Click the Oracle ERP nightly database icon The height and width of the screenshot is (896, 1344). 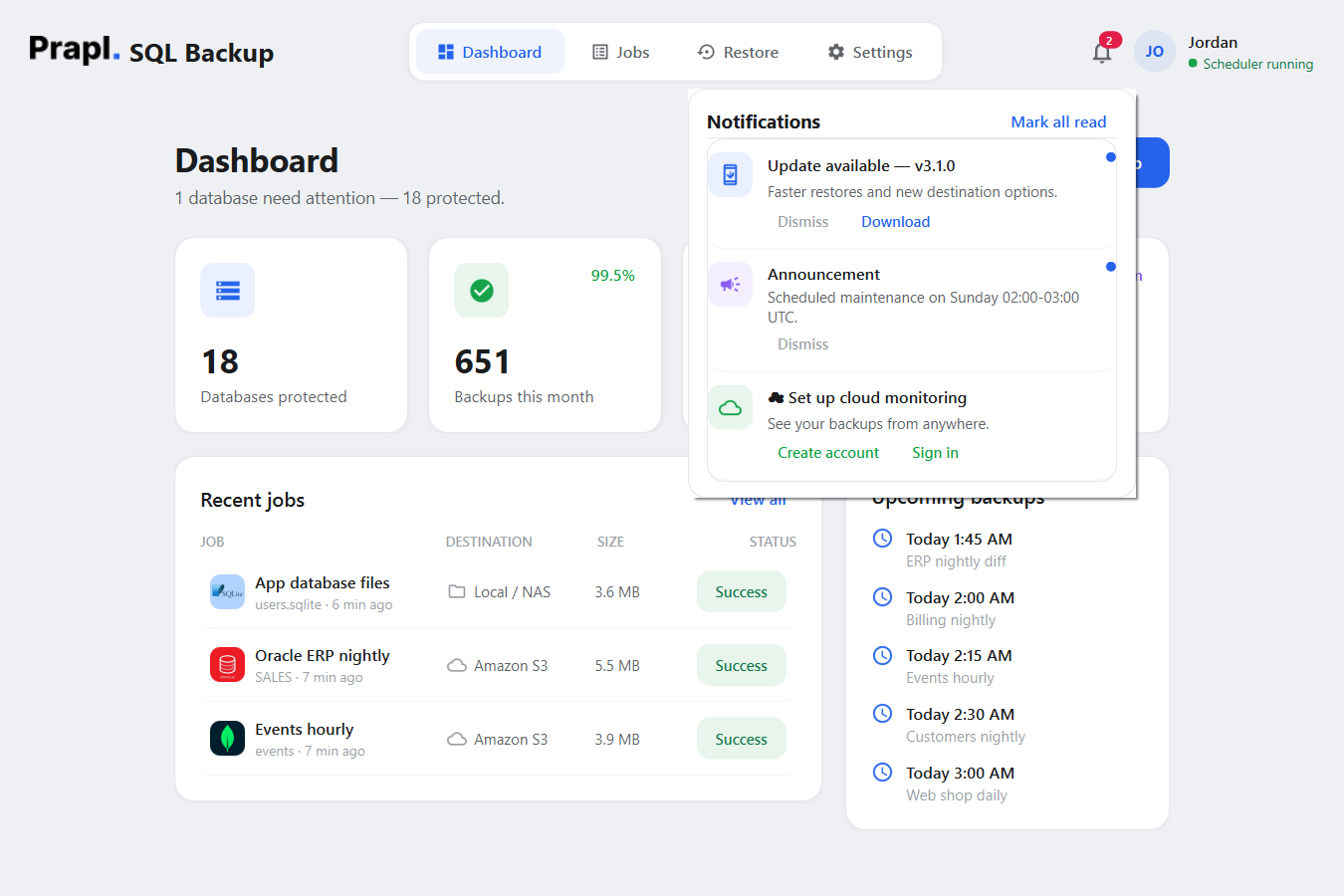[227, 665]
